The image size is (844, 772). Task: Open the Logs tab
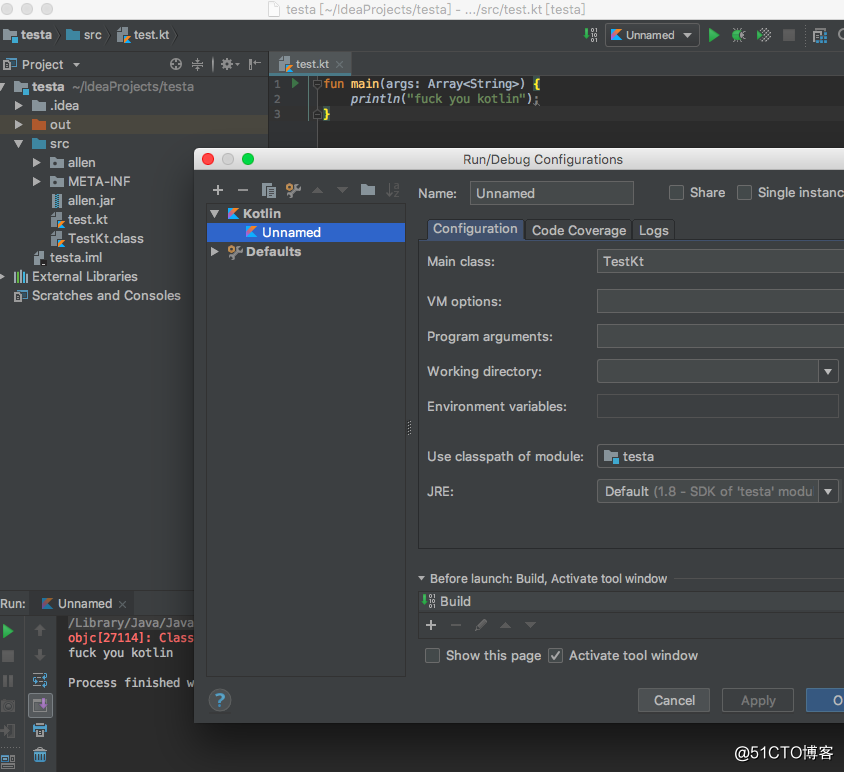(x=653, y=230)
